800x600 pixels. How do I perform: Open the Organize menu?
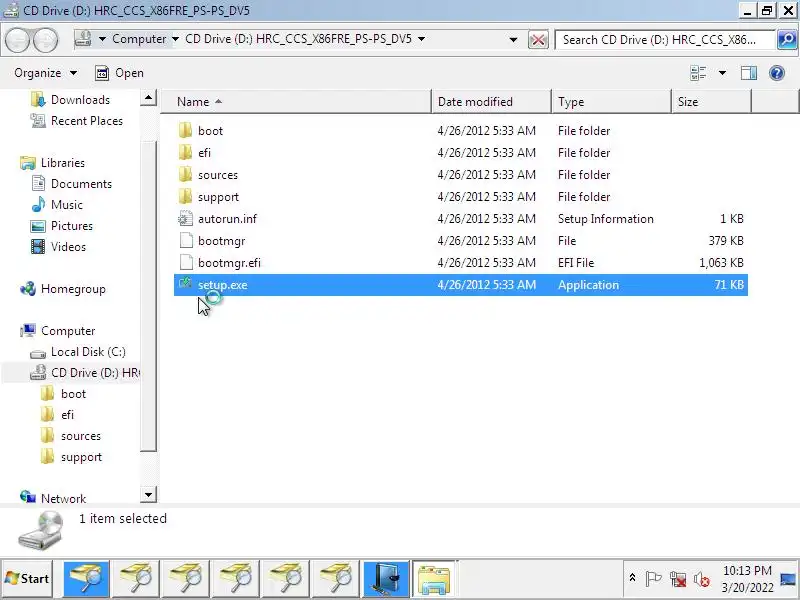click(45, 73)
